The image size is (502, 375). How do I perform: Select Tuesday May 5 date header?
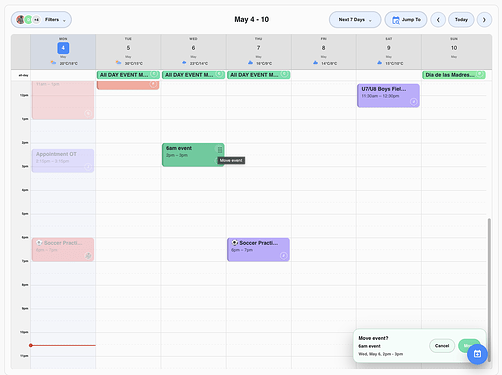pos(128,48)
